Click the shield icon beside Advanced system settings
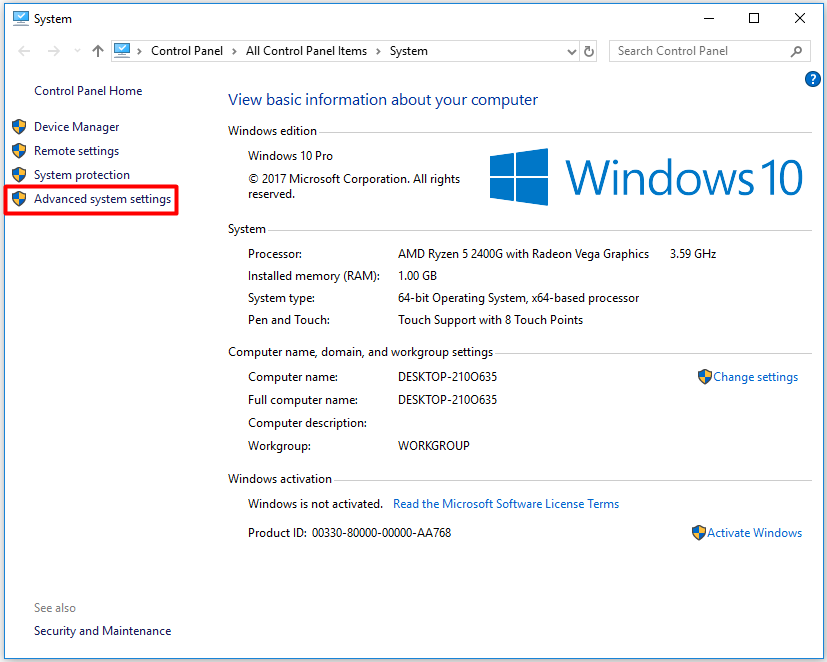827x662 pixels. [19, 199]
